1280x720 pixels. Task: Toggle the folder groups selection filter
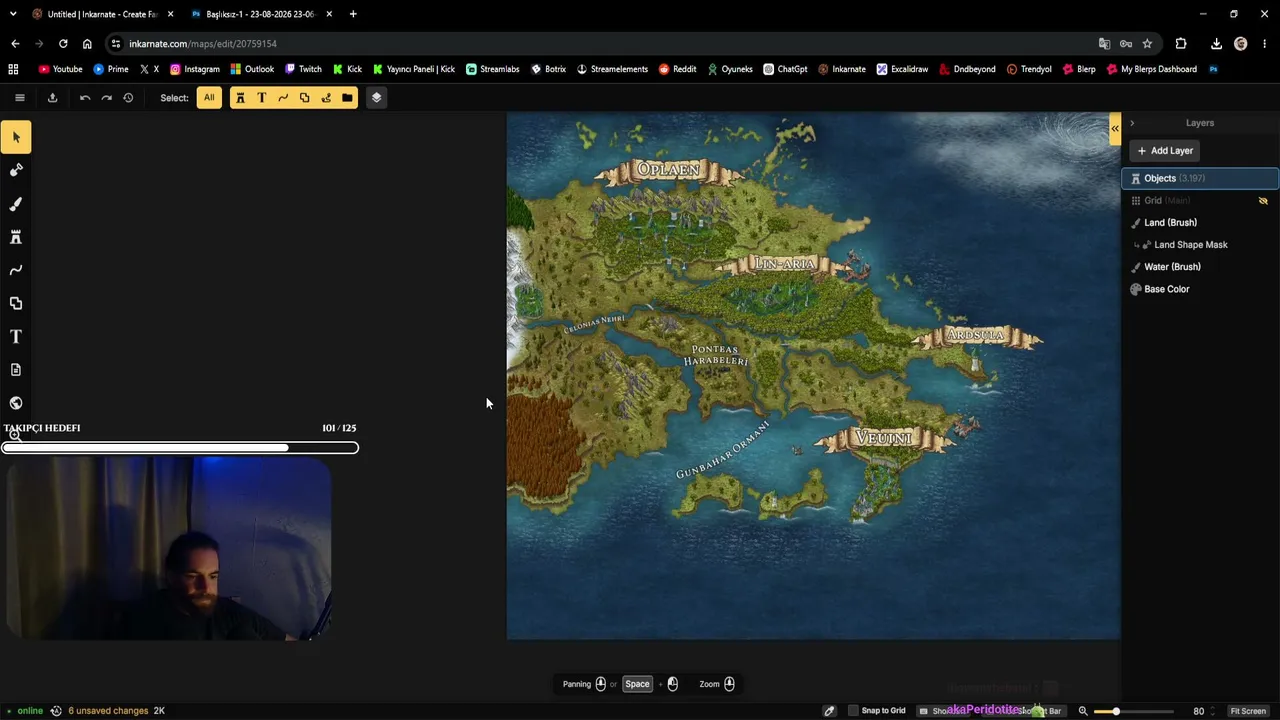347,97
